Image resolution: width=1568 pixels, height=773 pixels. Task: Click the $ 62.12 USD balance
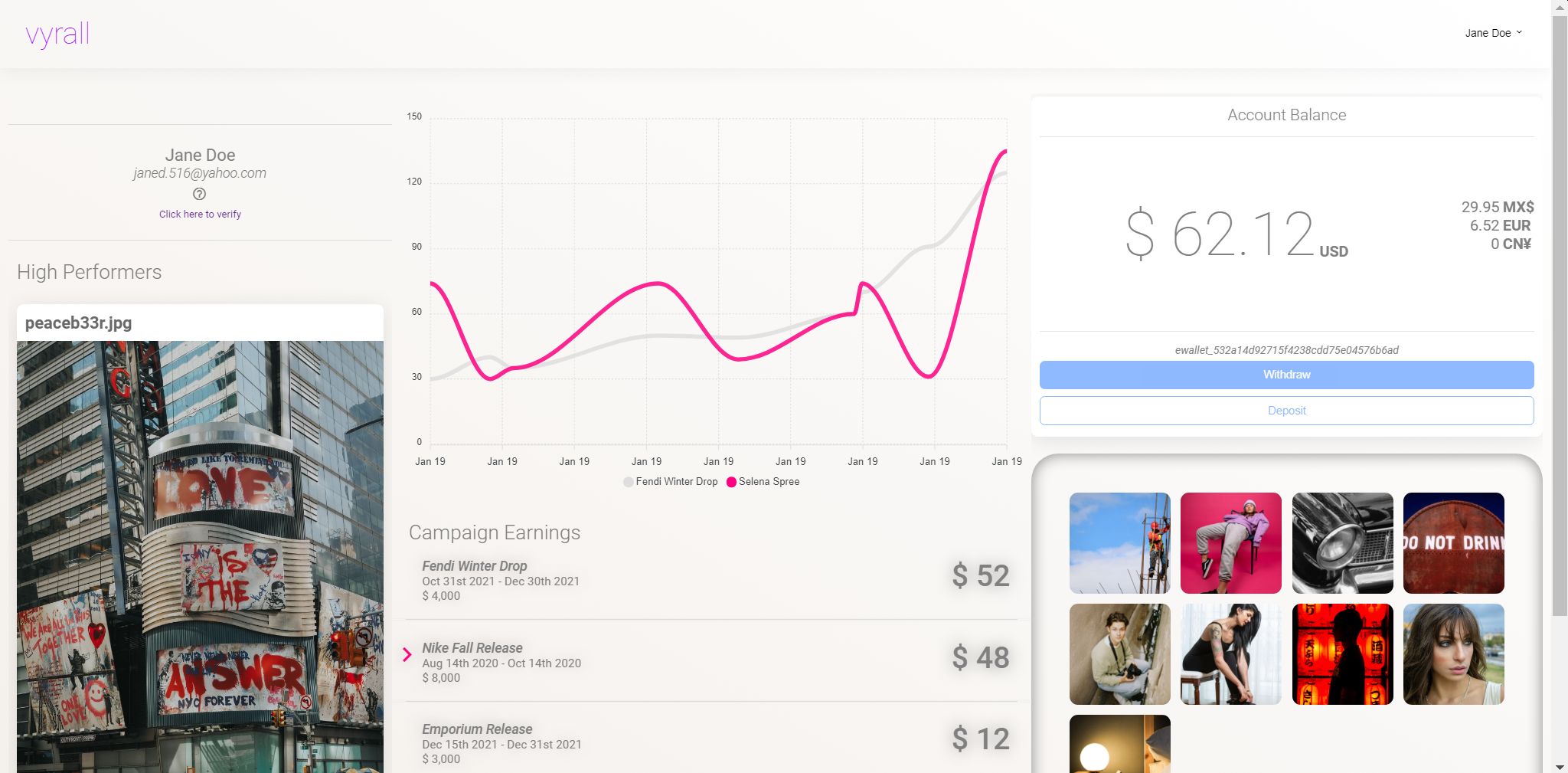(x=1236, y=234)
